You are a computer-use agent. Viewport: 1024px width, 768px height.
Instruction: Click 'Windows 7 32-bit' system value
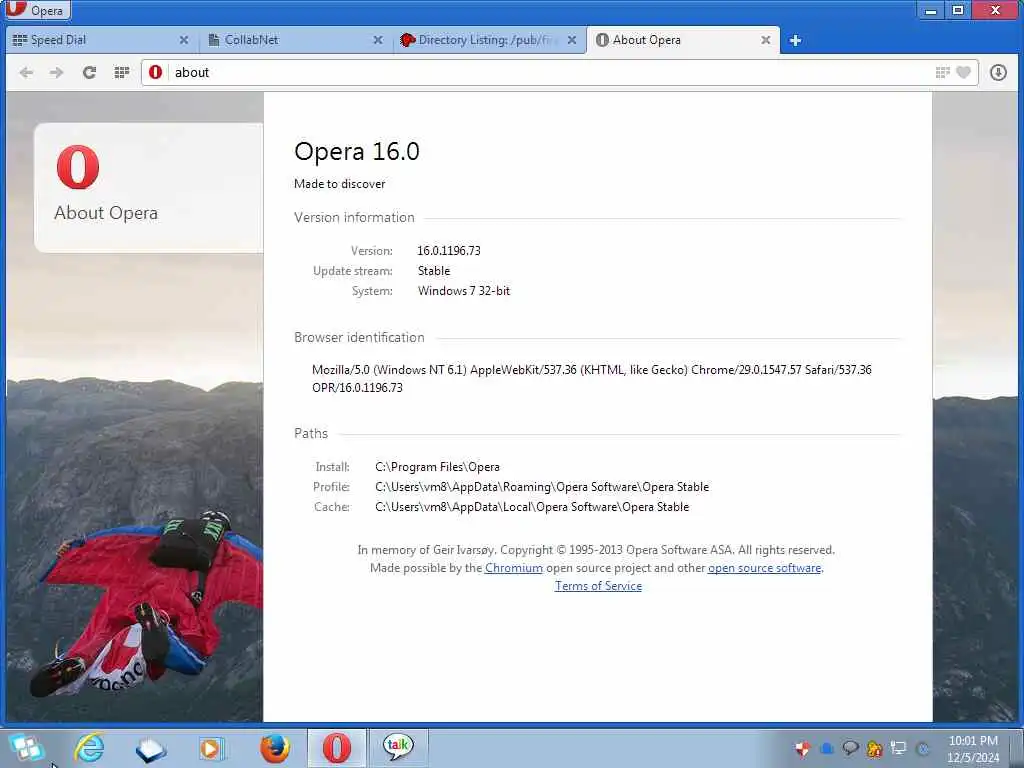(x=464, y=291)
